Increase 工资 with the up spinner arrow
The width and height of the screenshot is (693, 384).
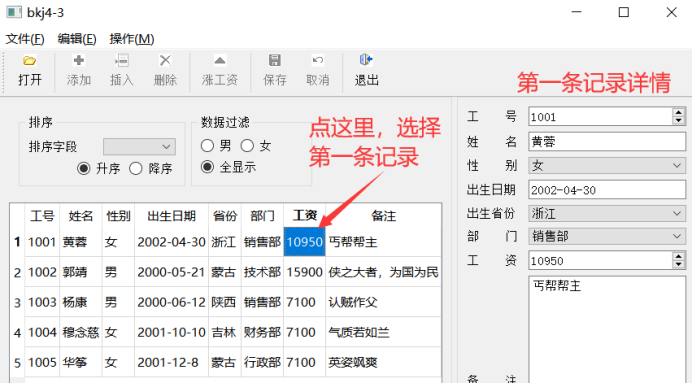coord(678,256)
